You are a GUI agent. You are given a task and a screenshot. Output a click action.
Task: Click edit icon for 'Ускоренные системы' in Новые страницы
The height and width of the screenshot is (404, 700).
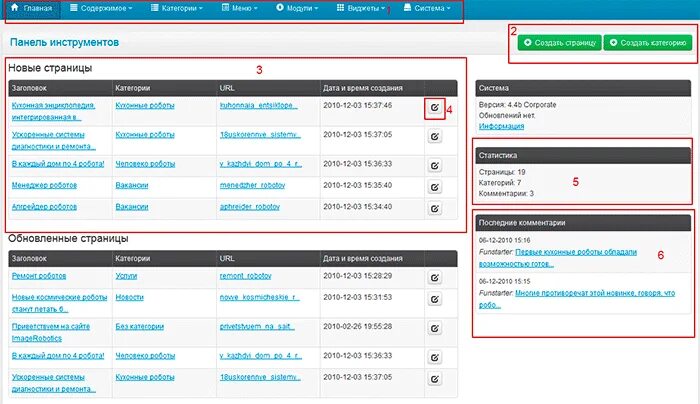pos(434,137)
